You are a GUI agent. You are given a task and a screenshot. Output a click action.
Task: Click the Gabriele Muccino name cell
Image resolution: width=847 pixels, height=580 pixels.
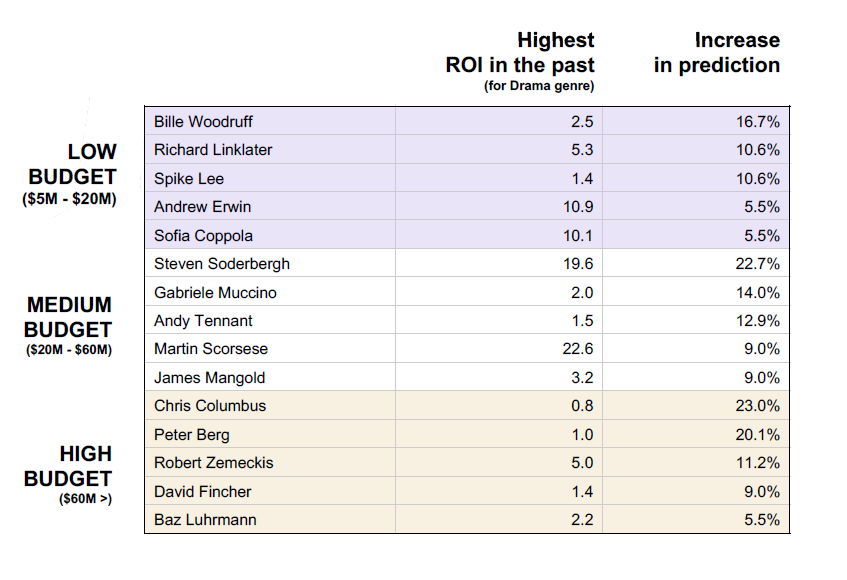[215, 293]
